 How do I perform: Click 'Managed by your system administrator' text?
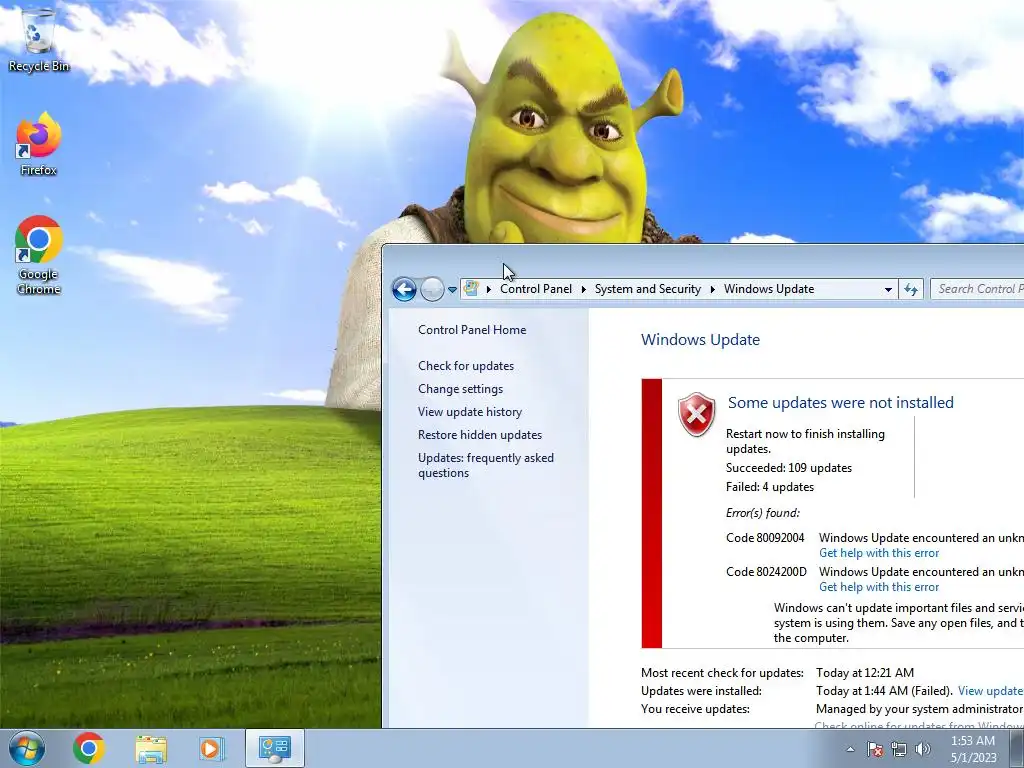pyautogui.click(x=920, y=709)
